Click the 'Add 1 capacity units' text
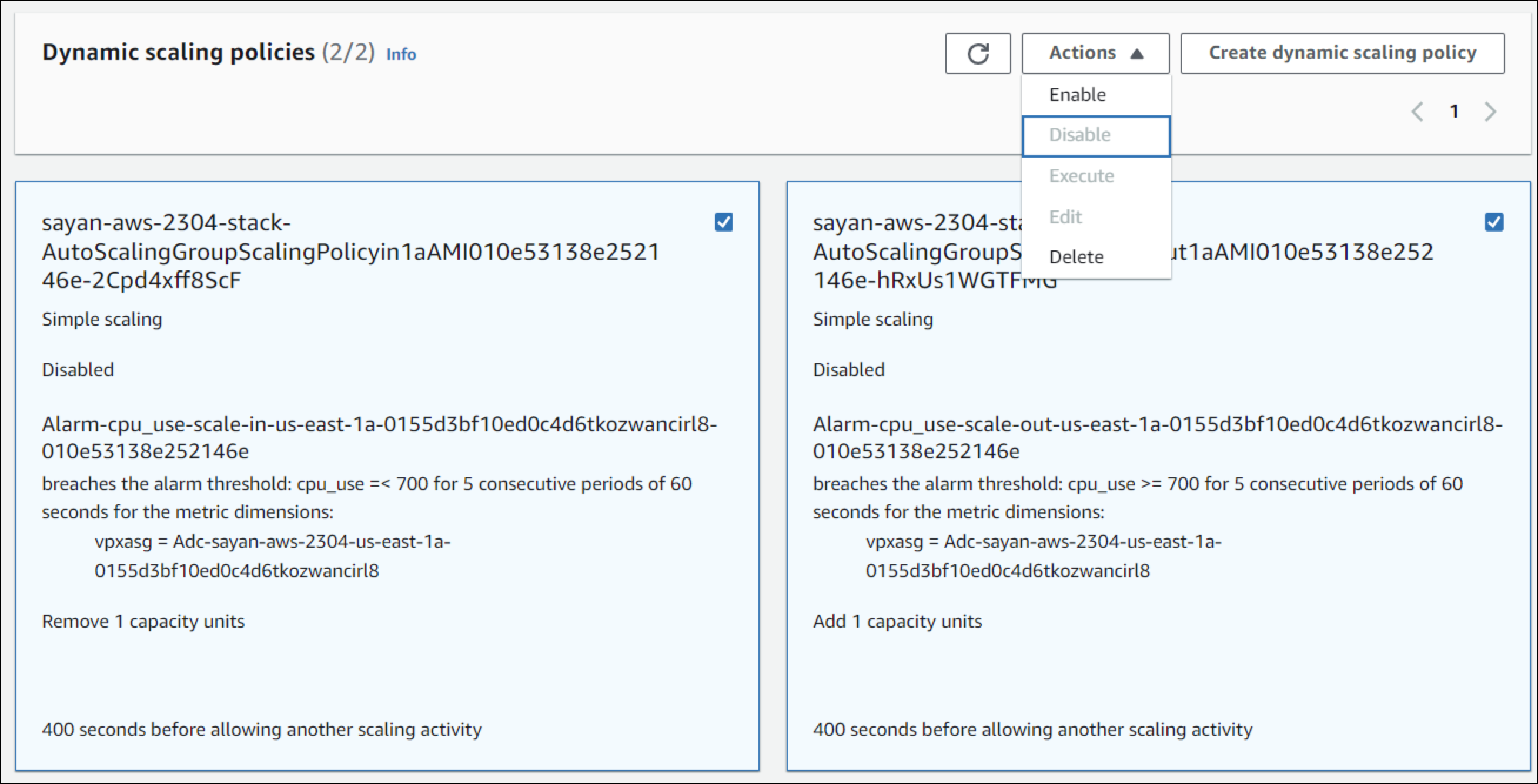This screenshot has height=784, width=1538. [x=897, y=621]
